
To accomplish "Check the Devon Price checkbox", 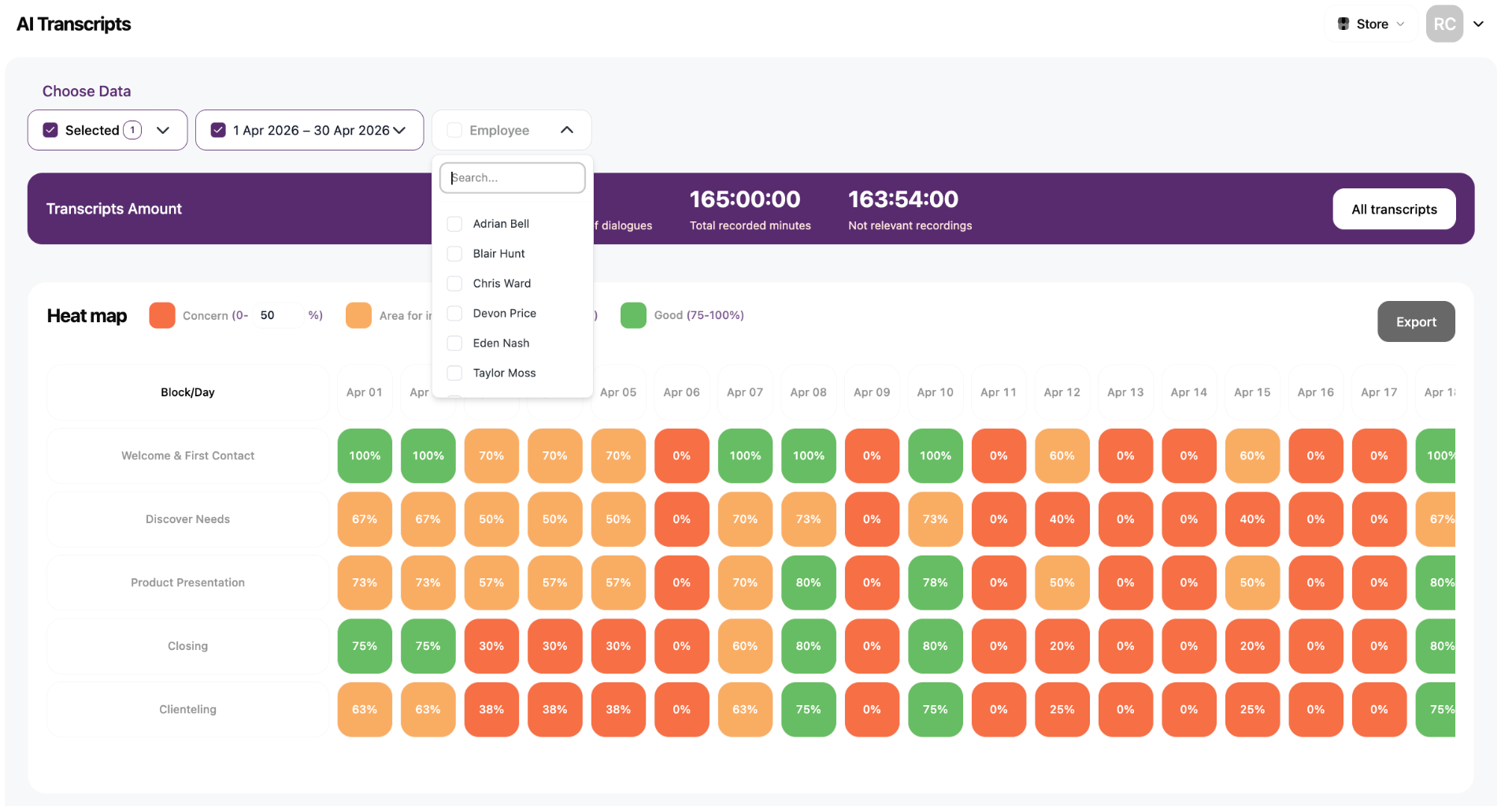I will pos(454,314).
